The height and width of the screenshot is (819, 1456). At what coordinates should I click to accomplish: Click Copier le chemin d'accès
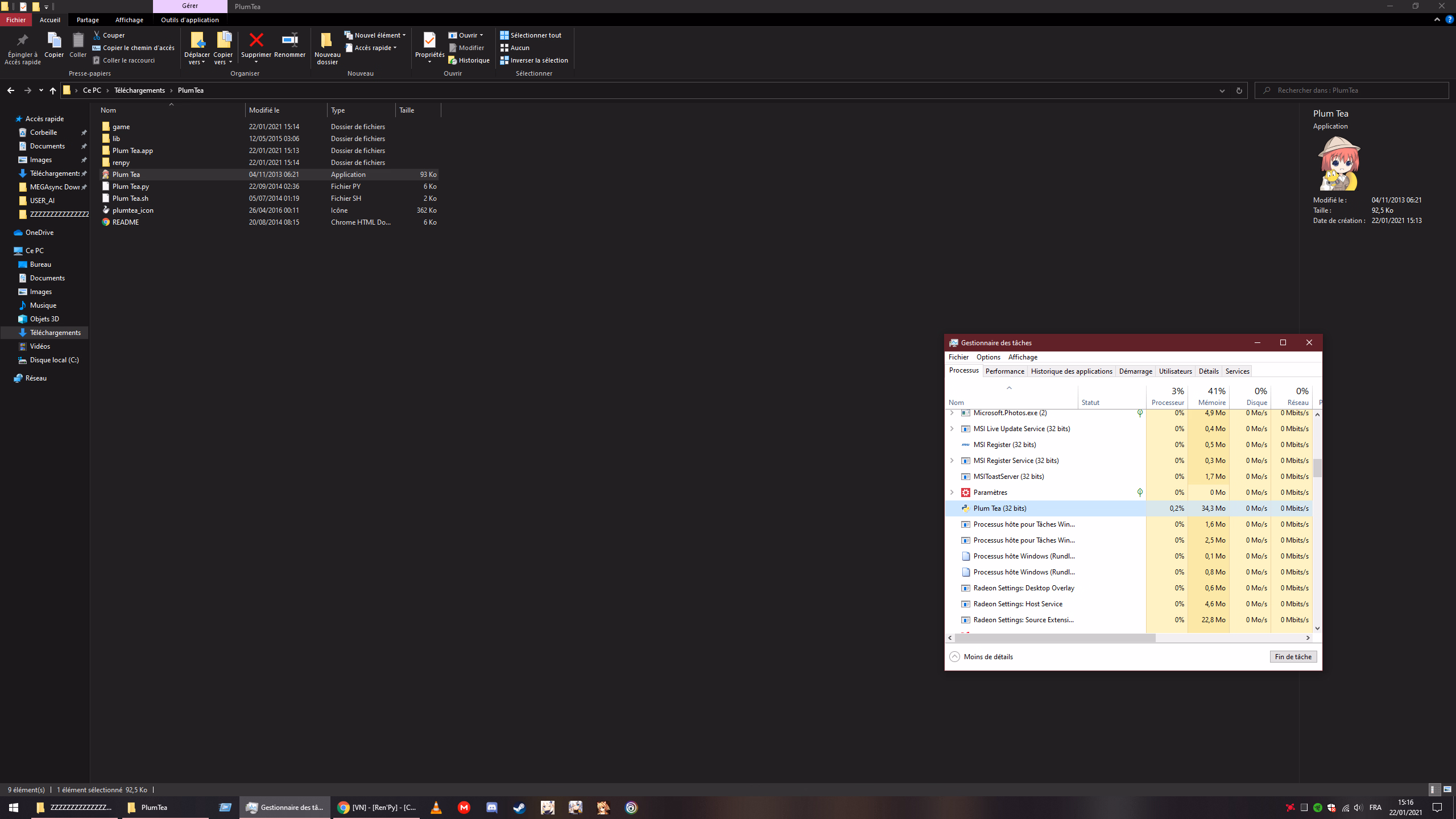[x=134, y=48]
